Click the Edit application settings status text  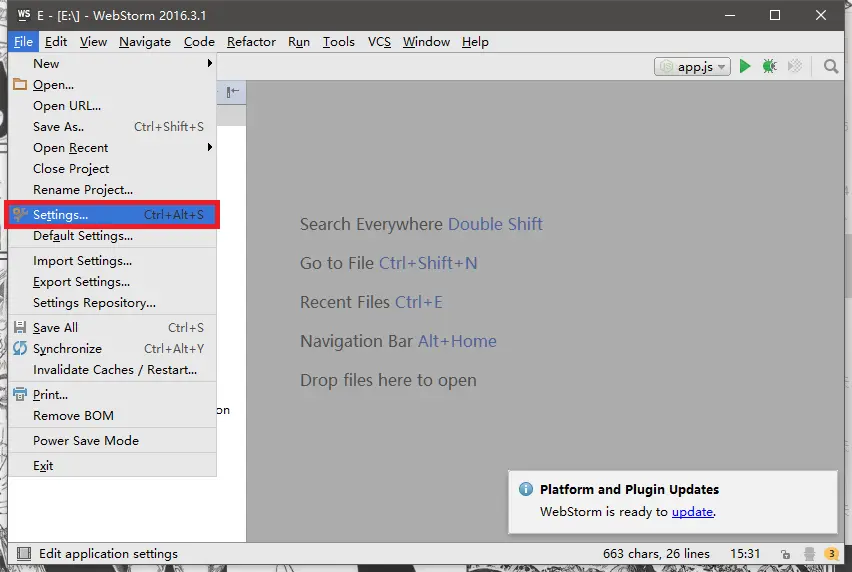tap(108, 554)
